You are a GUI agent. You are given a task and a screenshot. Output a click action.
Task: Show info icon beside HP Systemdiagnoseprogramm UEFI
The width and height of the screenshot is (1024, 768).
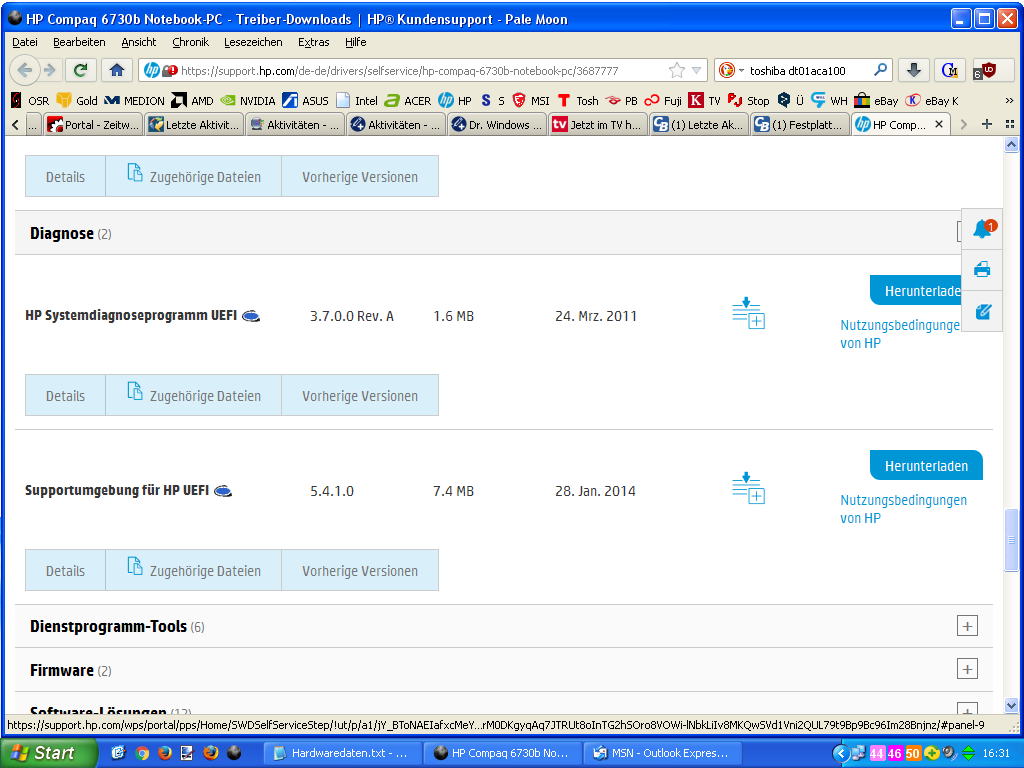[251, 317]
